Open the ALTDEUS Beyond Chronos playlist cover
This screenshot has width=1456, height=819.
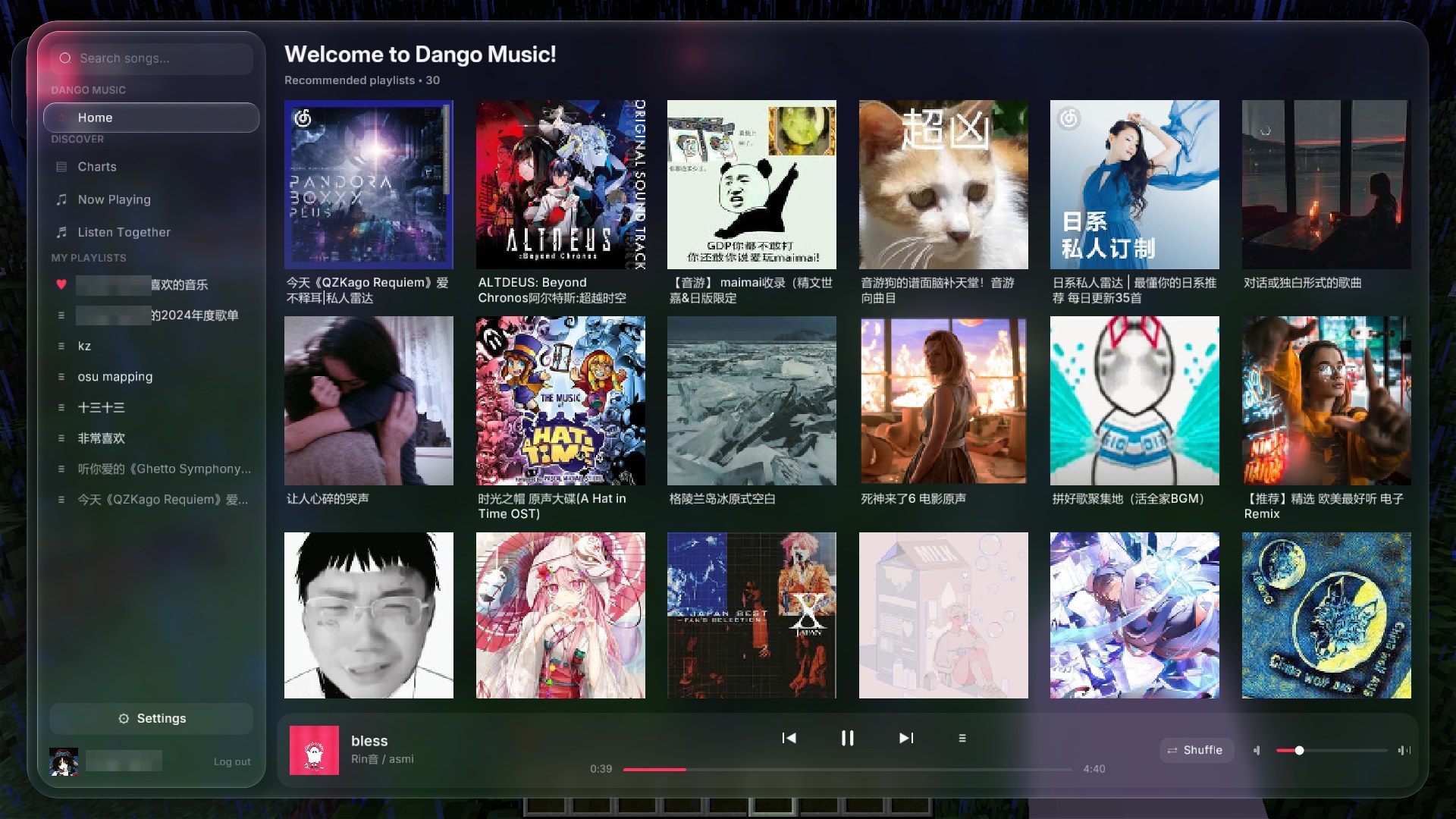560,184
